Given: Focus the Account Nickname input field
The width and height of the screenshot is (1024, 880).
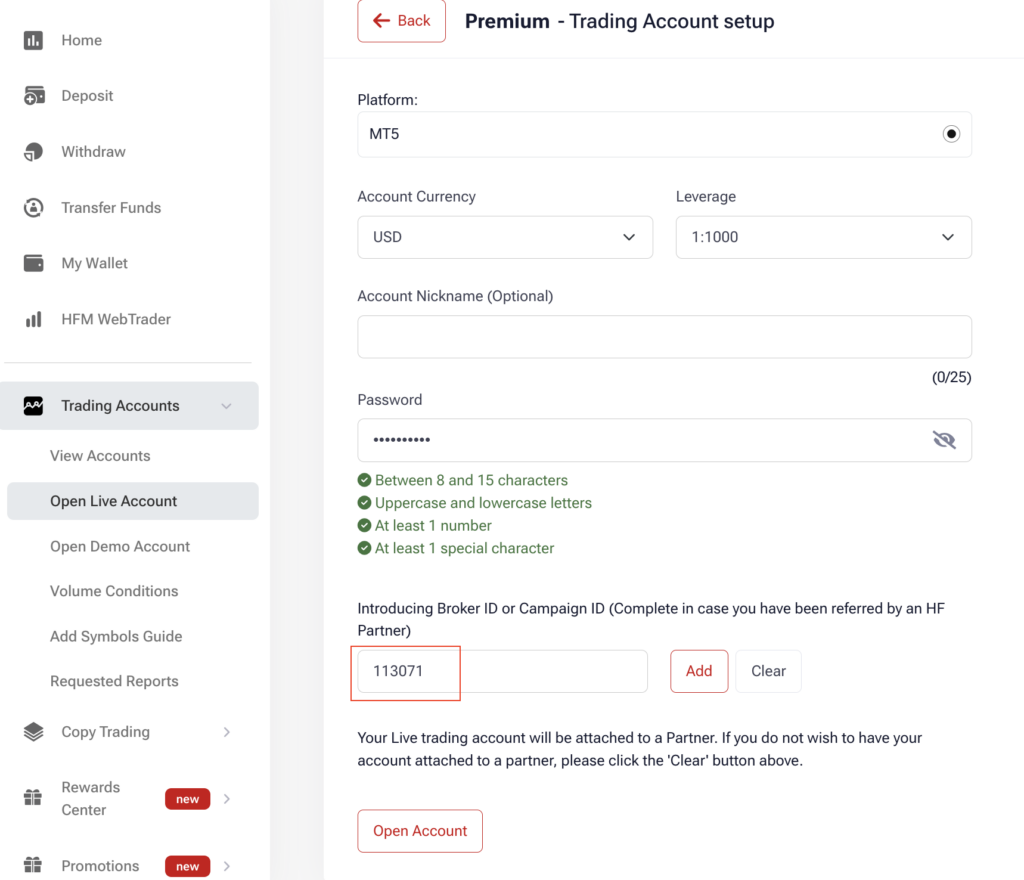Looking at the screenshot, I should point(664,337).
